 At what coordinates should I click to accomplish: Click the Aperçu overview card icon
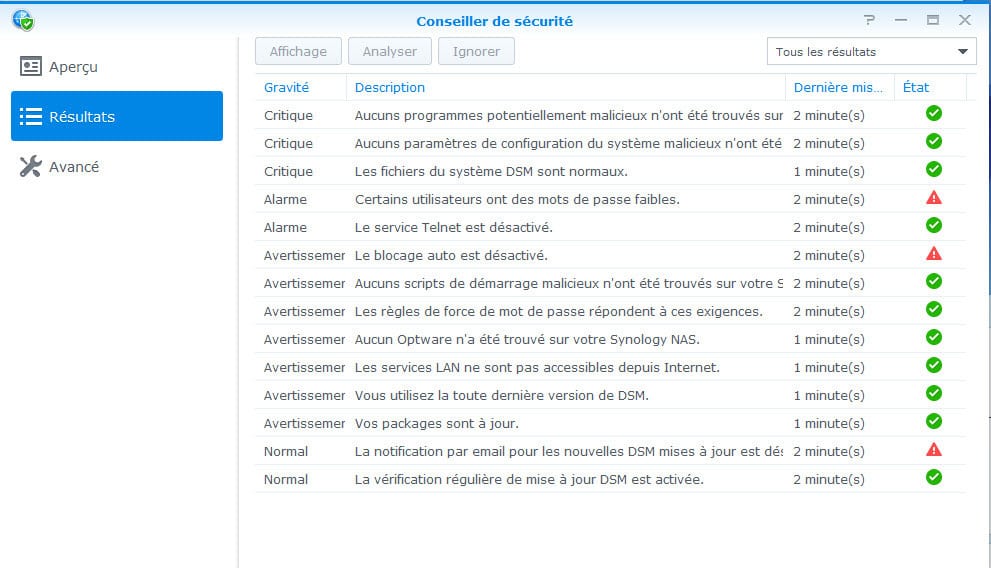30,66
